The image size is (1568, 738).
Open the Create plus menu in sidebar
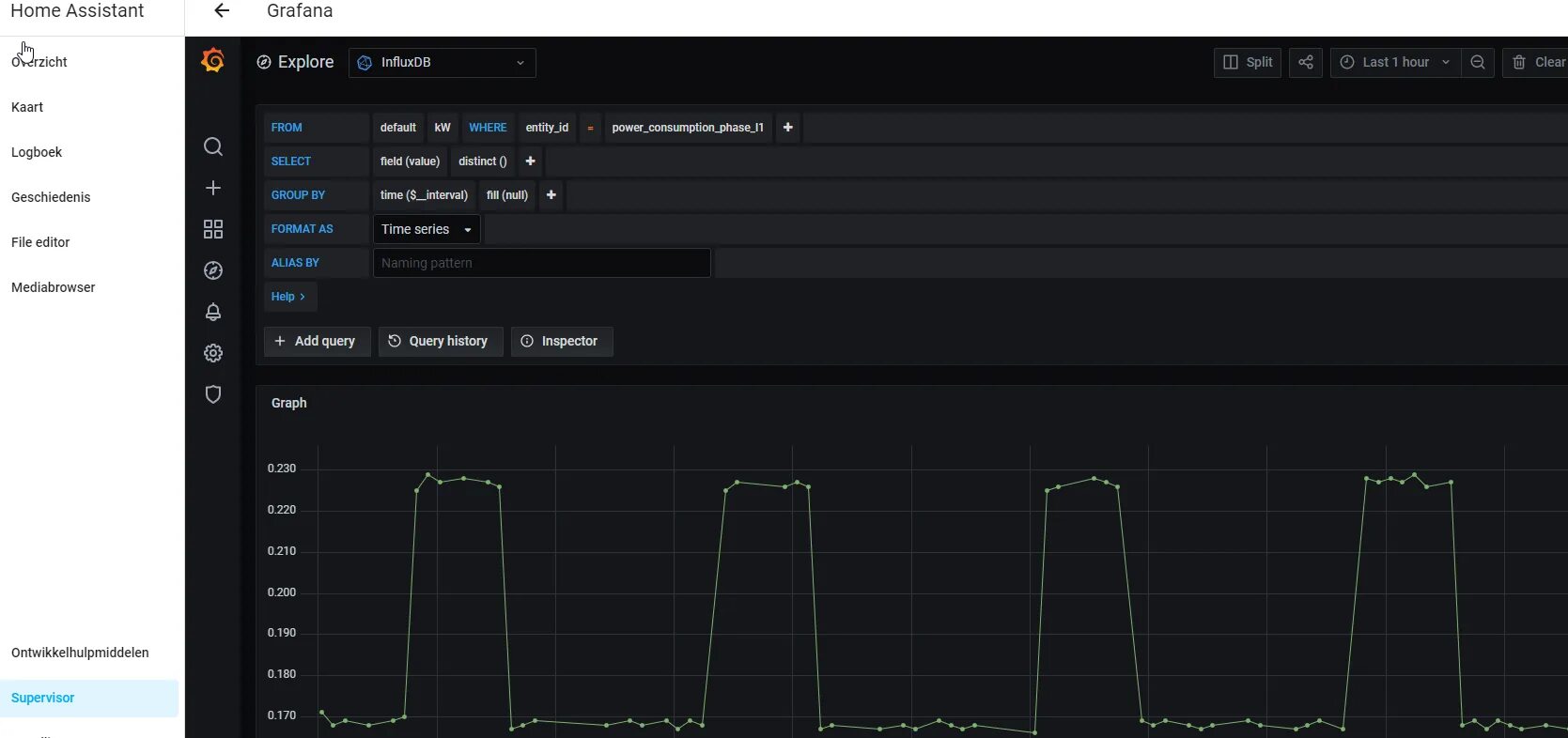tap(213, 188)
